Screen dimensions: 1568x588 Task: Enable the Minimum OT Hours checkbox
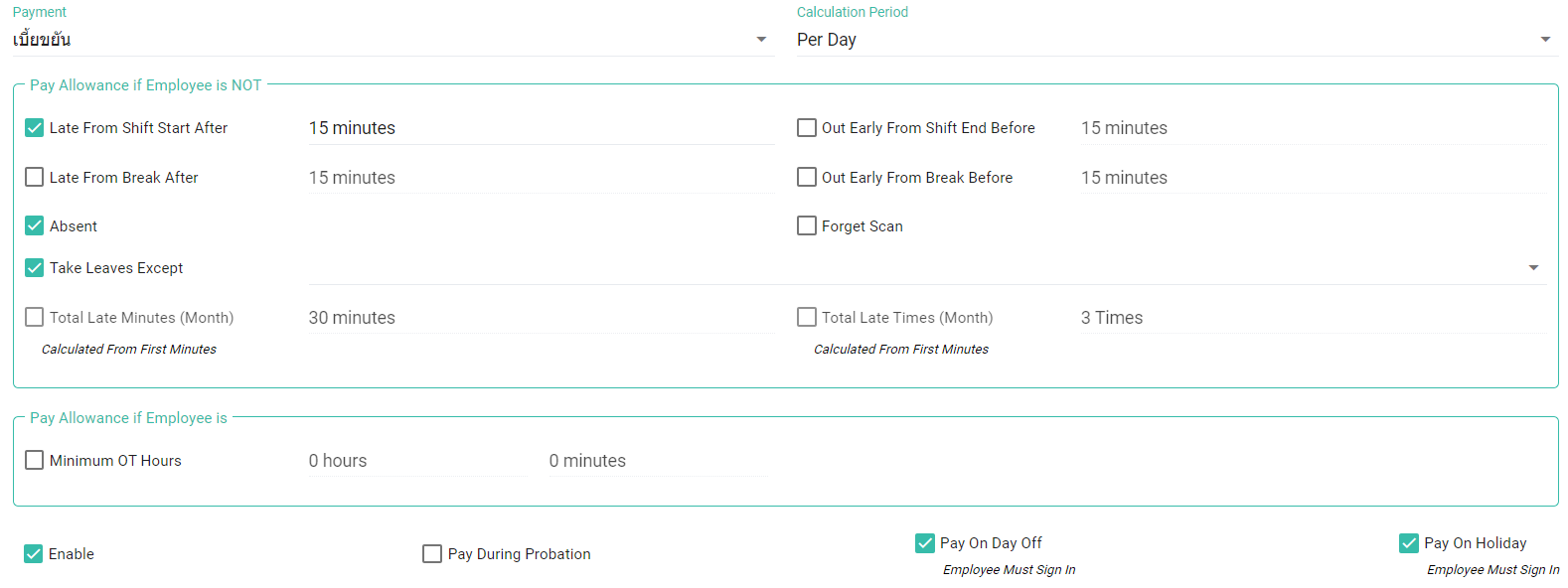(35, 461)
